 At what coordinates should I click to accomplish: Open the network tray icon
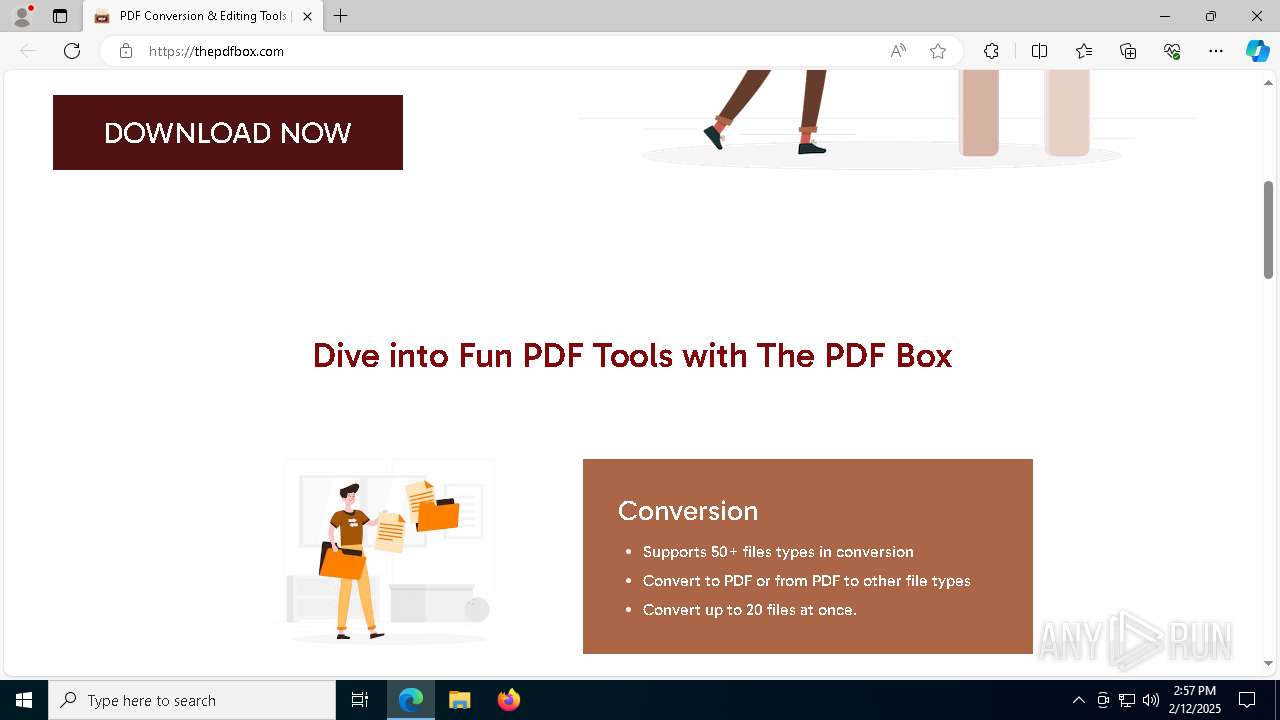pos(1127,700)
